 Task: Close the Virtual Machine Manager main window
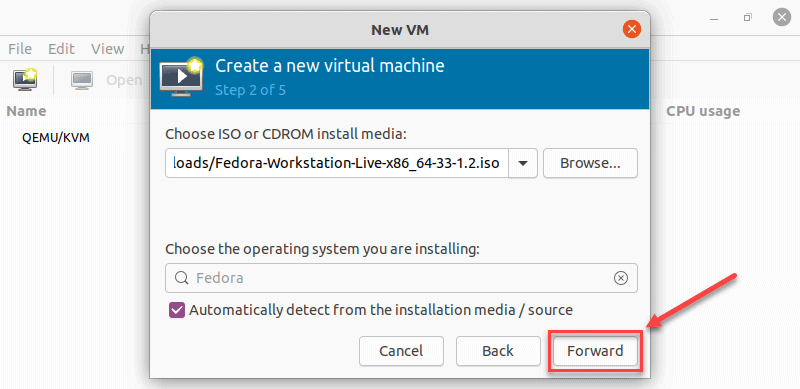pyautogui.click(x=782, y=17)
